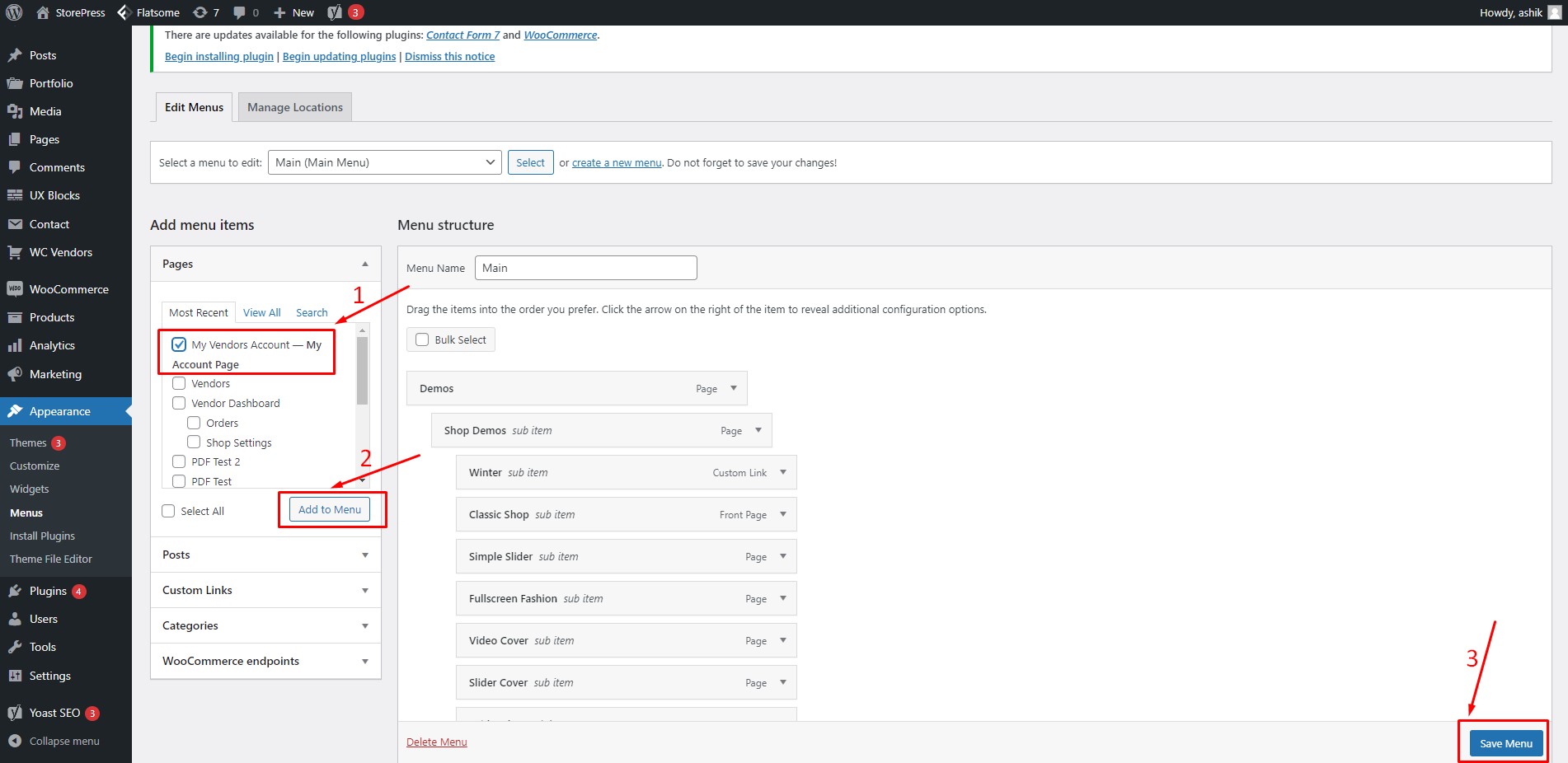Viewport: 1568px width, 763px height.
Task: Switch to Manage Locations tab
Action: point(294,107)
